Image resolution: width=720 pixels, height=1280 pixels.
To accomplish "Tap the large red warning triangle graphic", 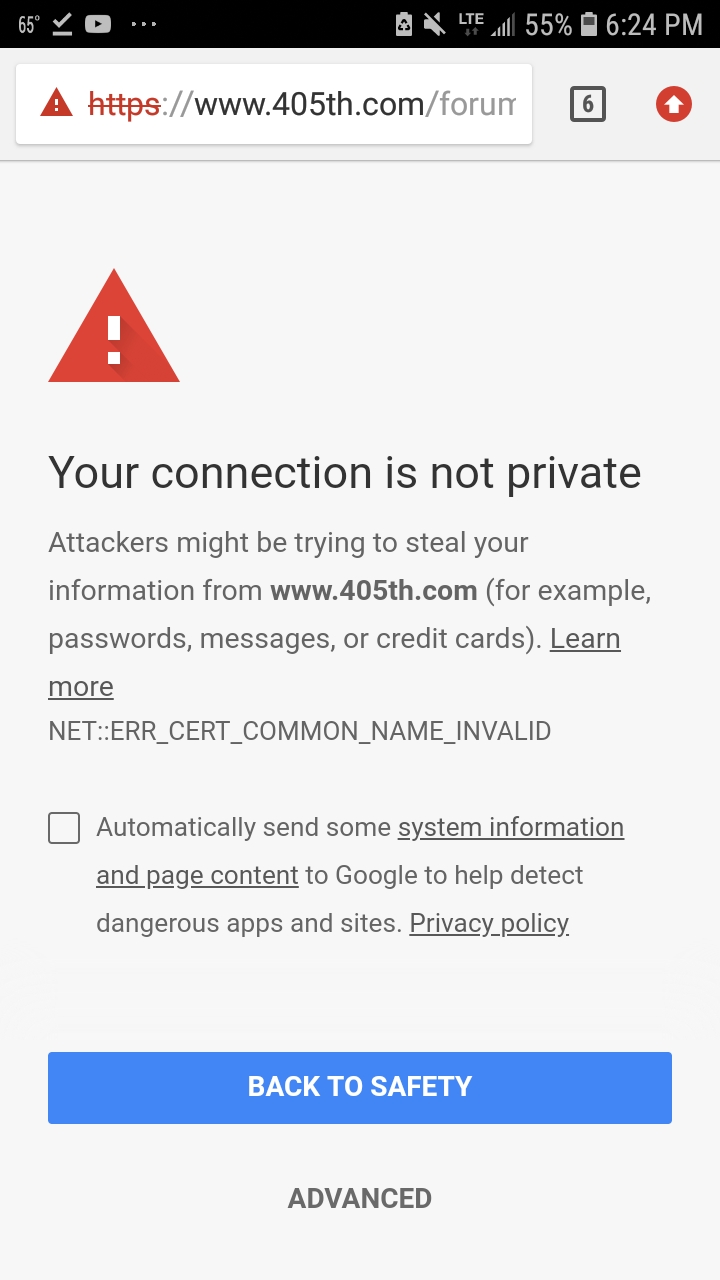I will click(114, 328).
